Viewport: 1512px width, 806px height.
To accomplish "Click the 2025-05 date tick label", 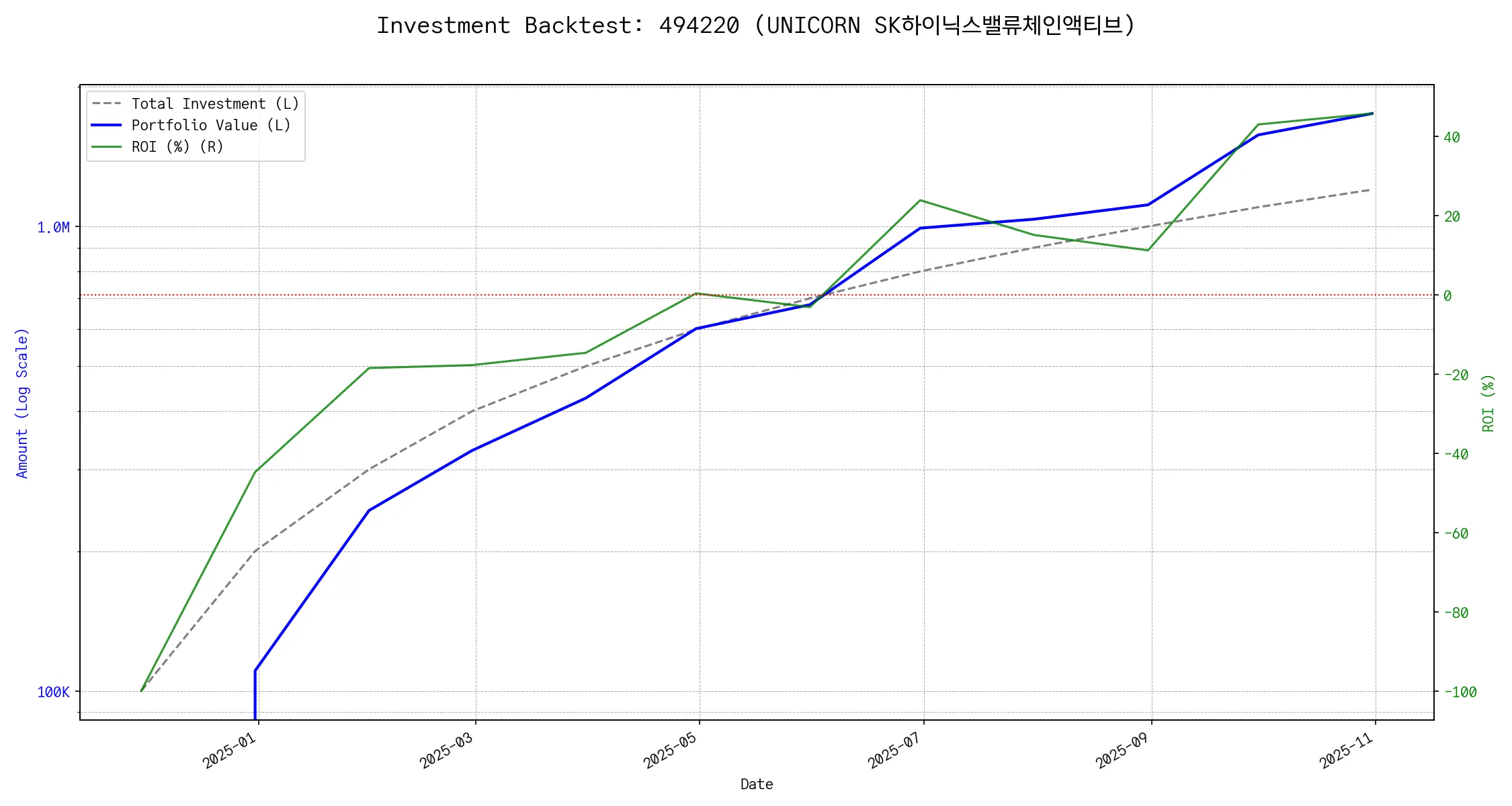I will coord(671,750).
